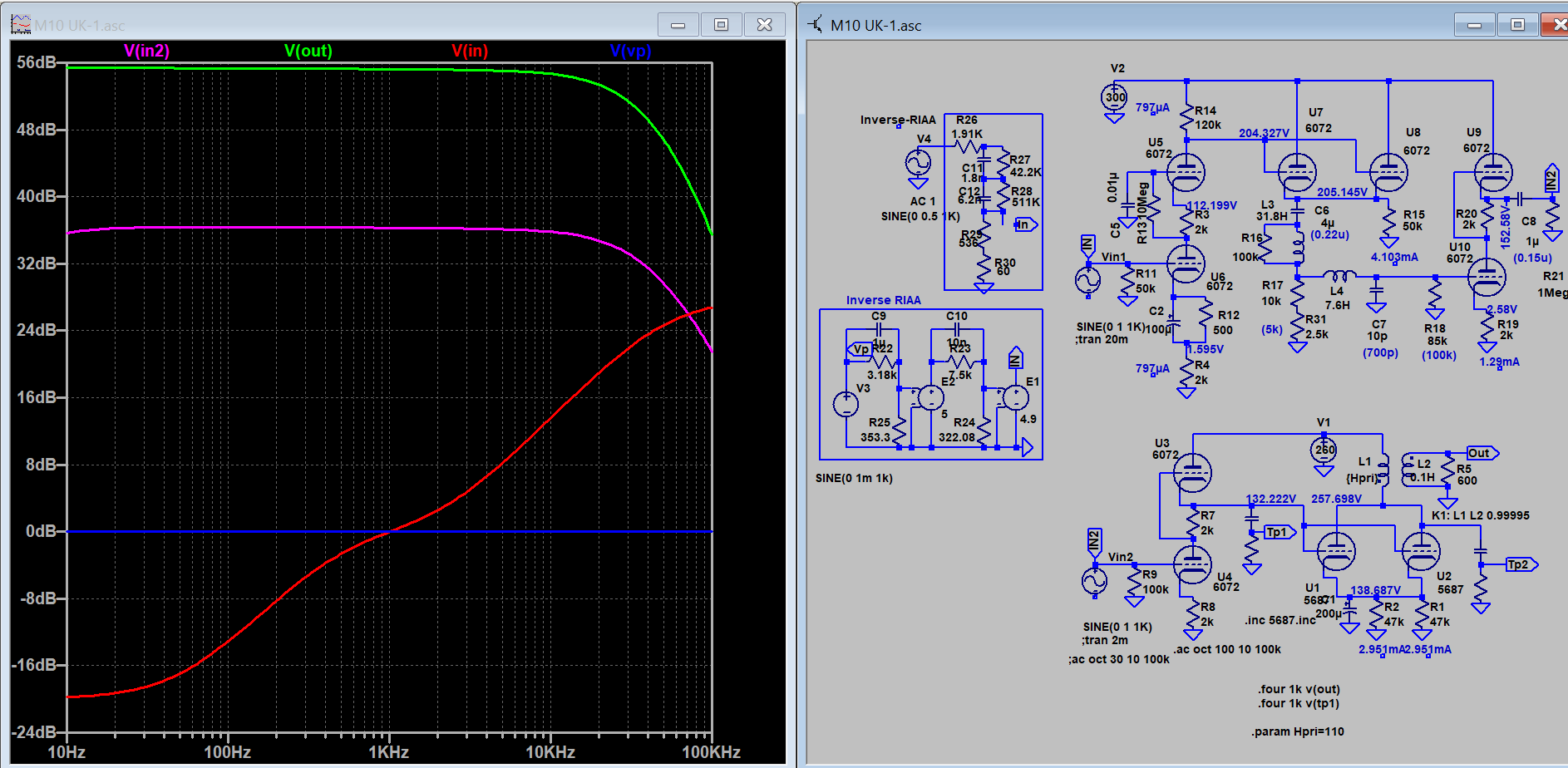
Task: Select the U2 5687 tube symbol
Action: click(1420, 550)
